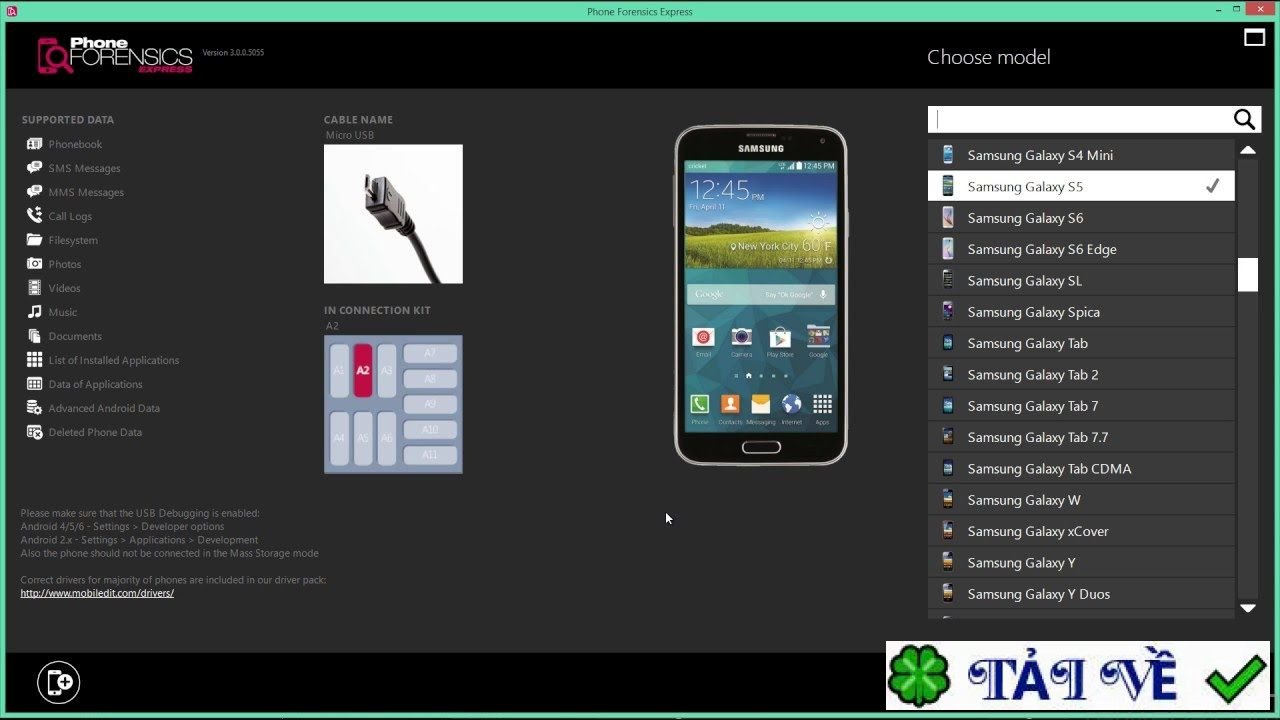The image size is (1280, 720).
Task: Click the Advanced Android Data icon
Action: [x=34, y=408]
